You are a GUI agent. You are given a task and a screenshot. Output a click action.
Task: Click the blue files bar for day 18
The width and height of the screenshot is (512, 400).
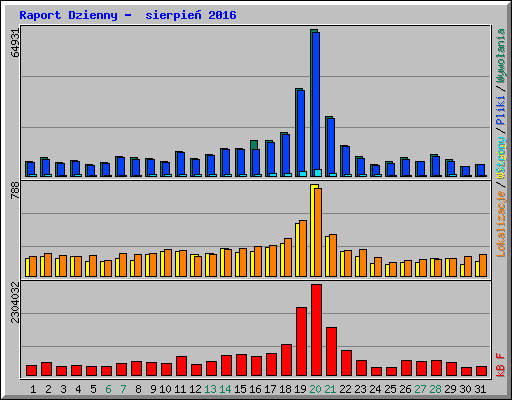[286, 155]
